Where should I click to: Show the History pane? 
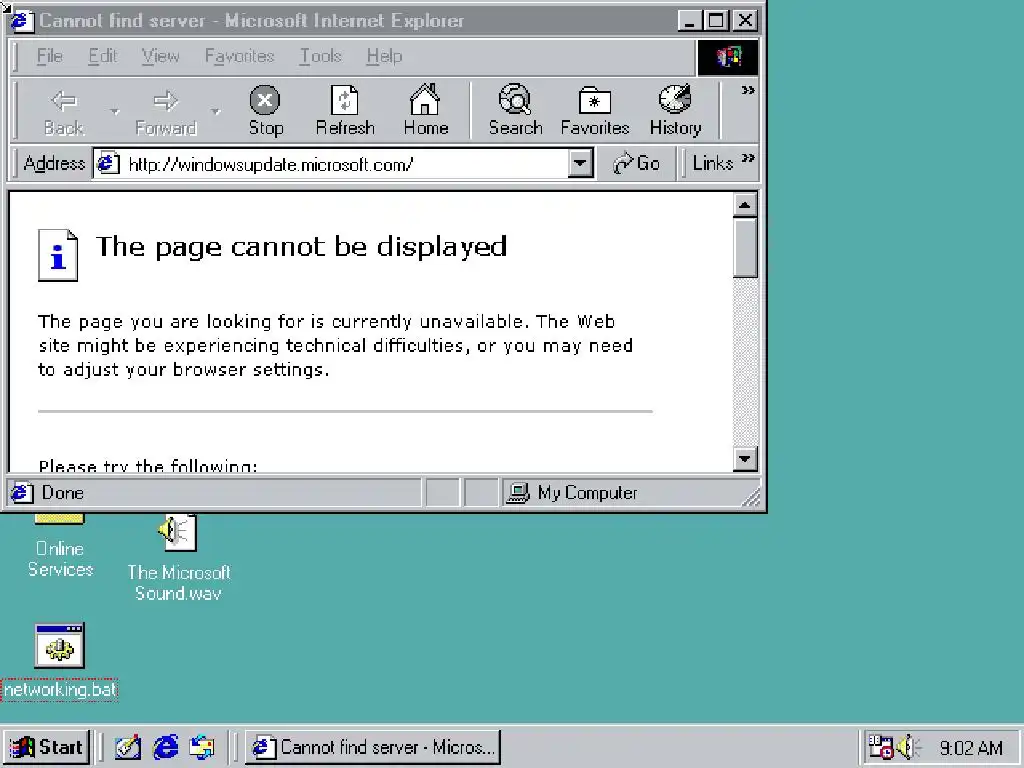click(675, 112)
